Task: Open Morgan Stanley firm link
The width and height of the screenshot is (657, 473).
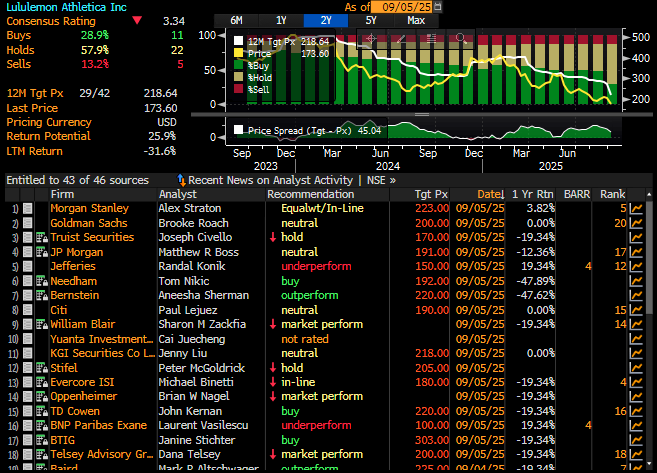Action: [x=89, y=208]
